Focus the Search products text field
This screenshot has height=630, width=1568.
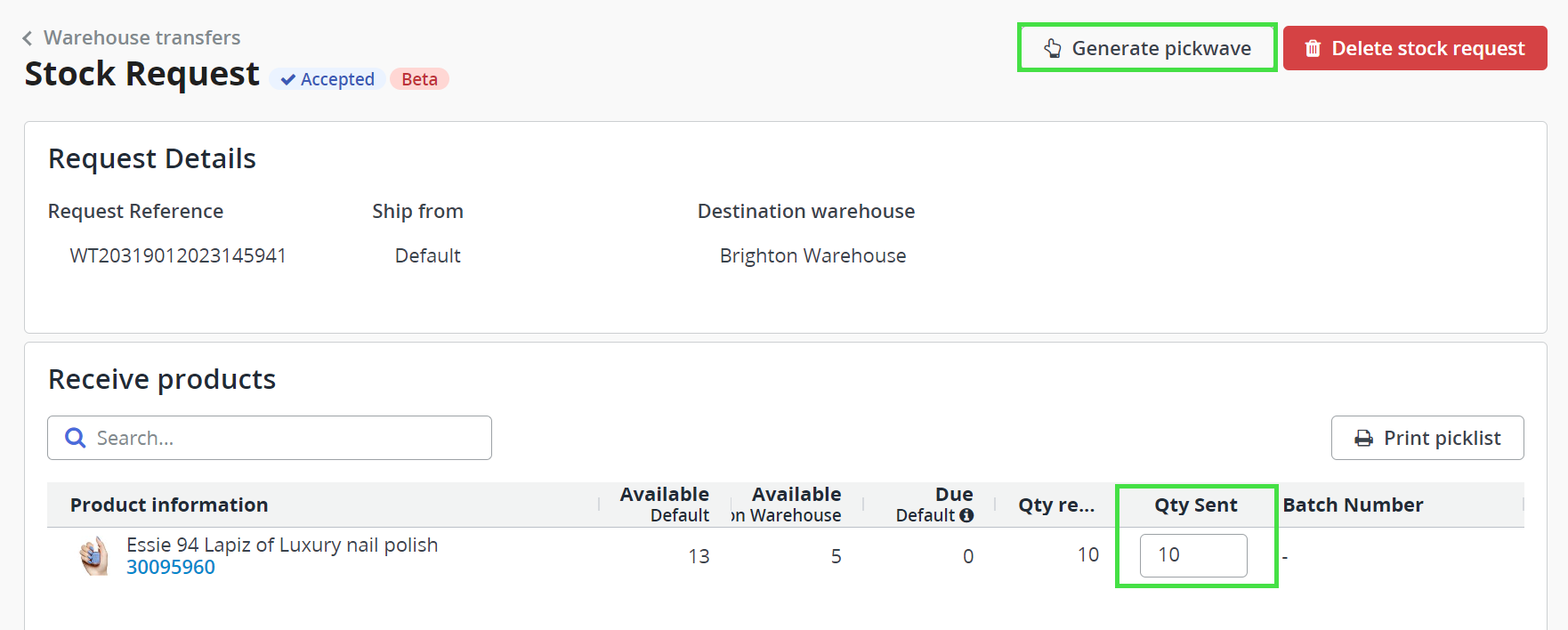point(285,438)
